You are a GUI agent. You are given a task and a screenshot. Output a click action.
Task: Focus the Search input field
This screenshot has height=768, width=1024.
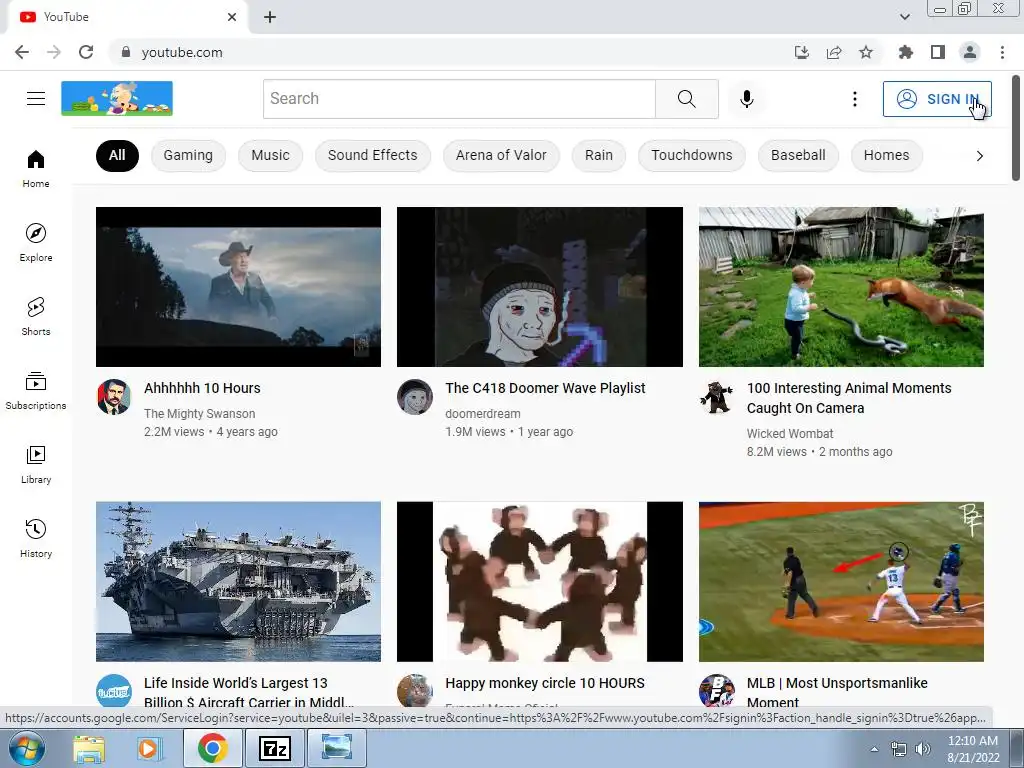(459, 99)
